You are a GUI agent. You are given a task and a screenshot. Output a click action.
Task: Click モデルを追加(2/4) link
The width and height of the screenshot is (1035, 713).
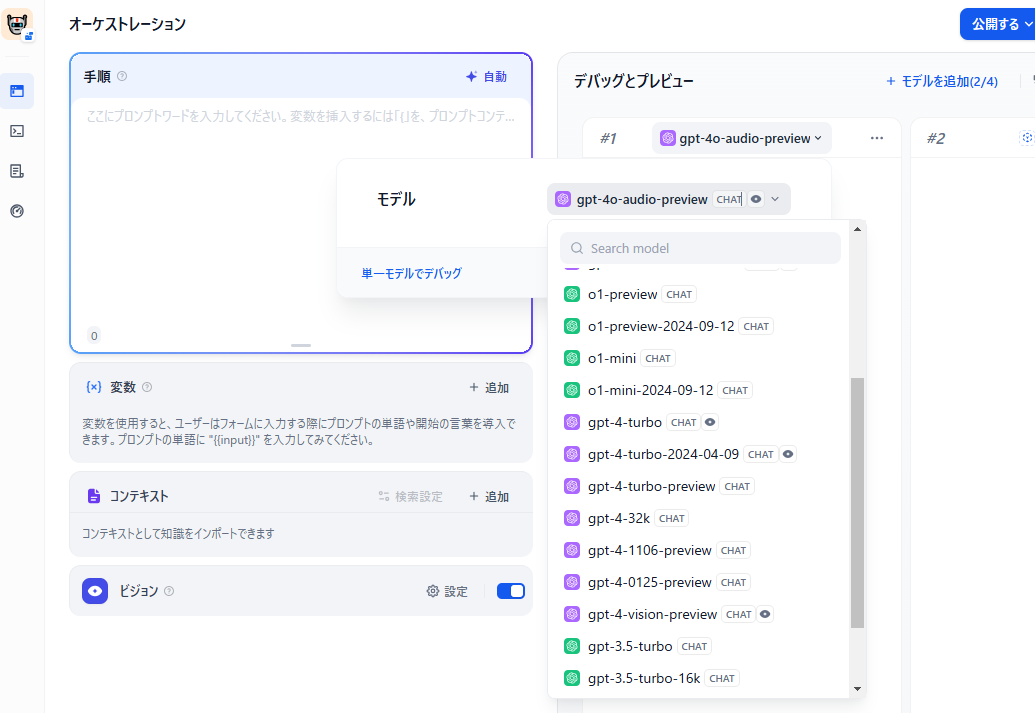coord(942,81)
